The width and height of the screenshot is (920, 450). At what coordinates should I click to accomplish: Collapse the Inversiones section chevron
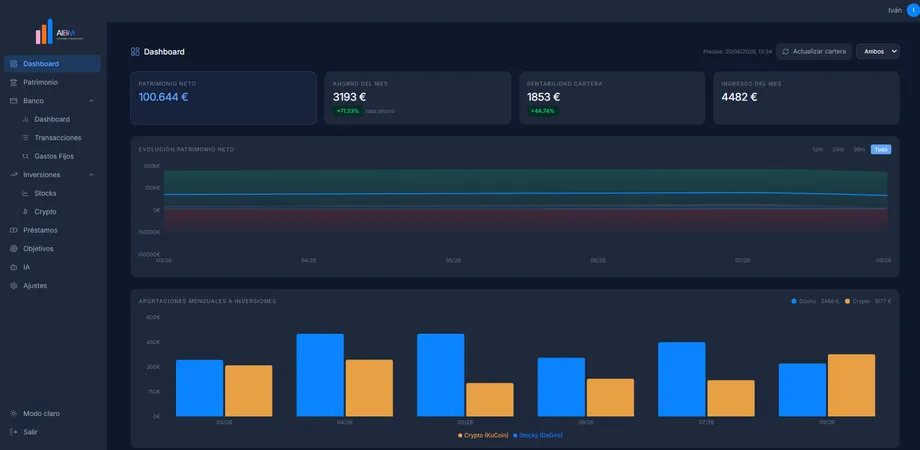tap(92, 175)
